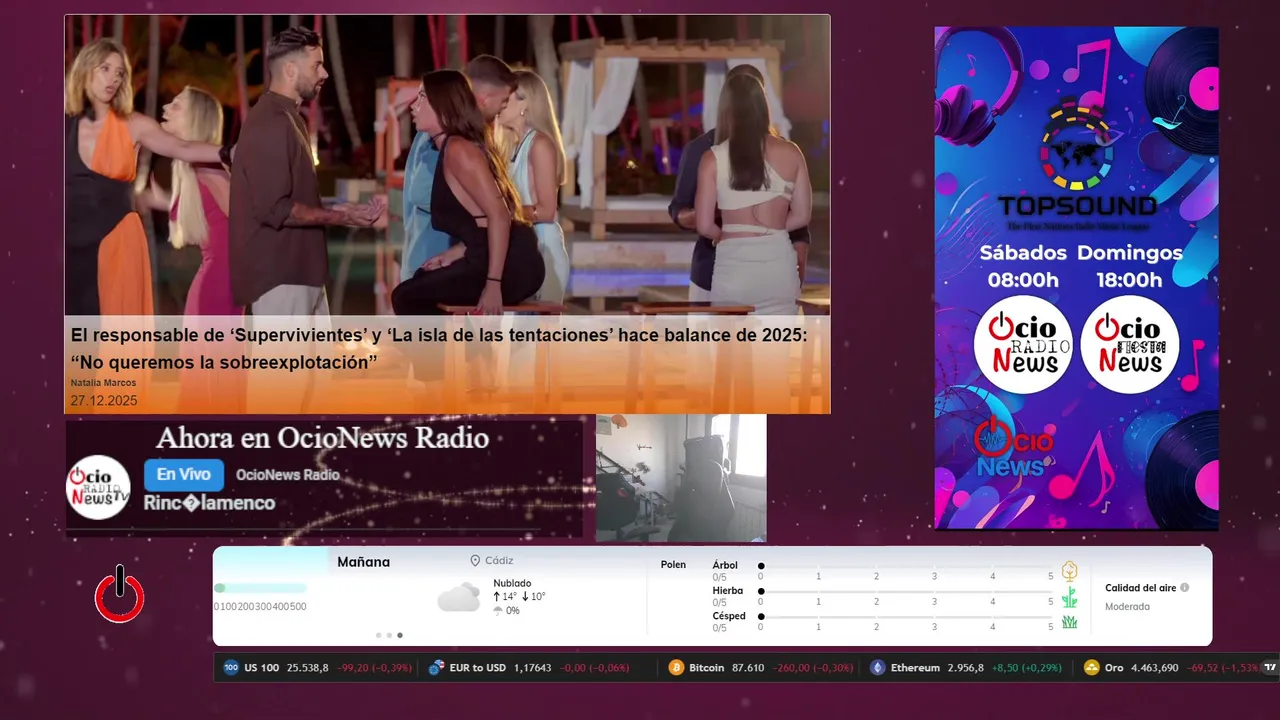Click the news article video image

pyautogui.click(x=447, y=165)
